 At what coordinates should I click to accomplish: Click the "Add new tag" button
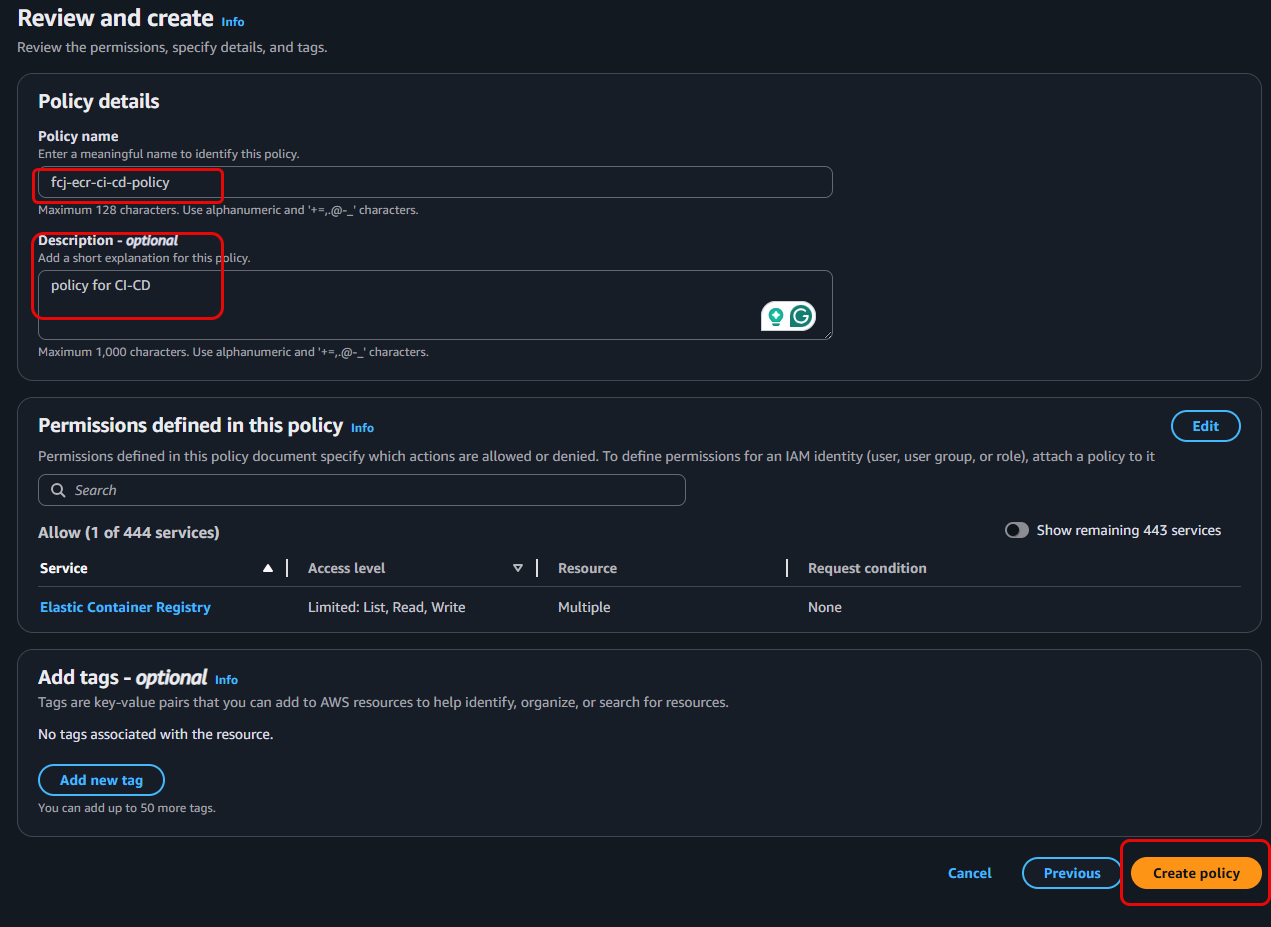101,779
